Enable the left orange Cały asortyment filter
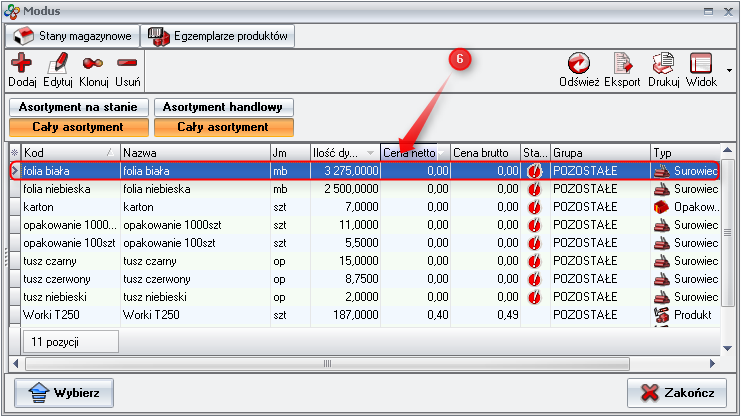 (80, 127)
